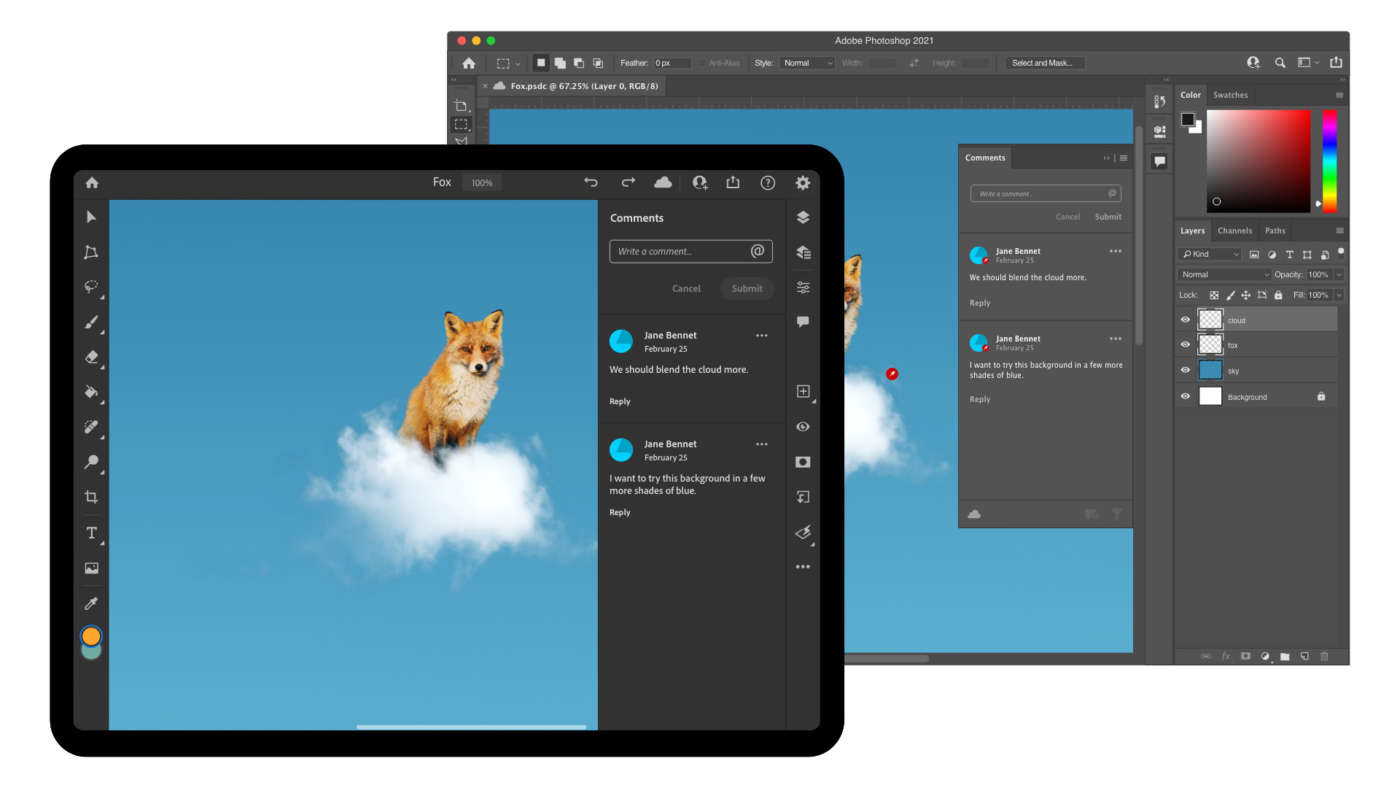Open the Normal blend mode dropdown
The height and width of the screenshot is (788, 1400).
(1222, 274)
